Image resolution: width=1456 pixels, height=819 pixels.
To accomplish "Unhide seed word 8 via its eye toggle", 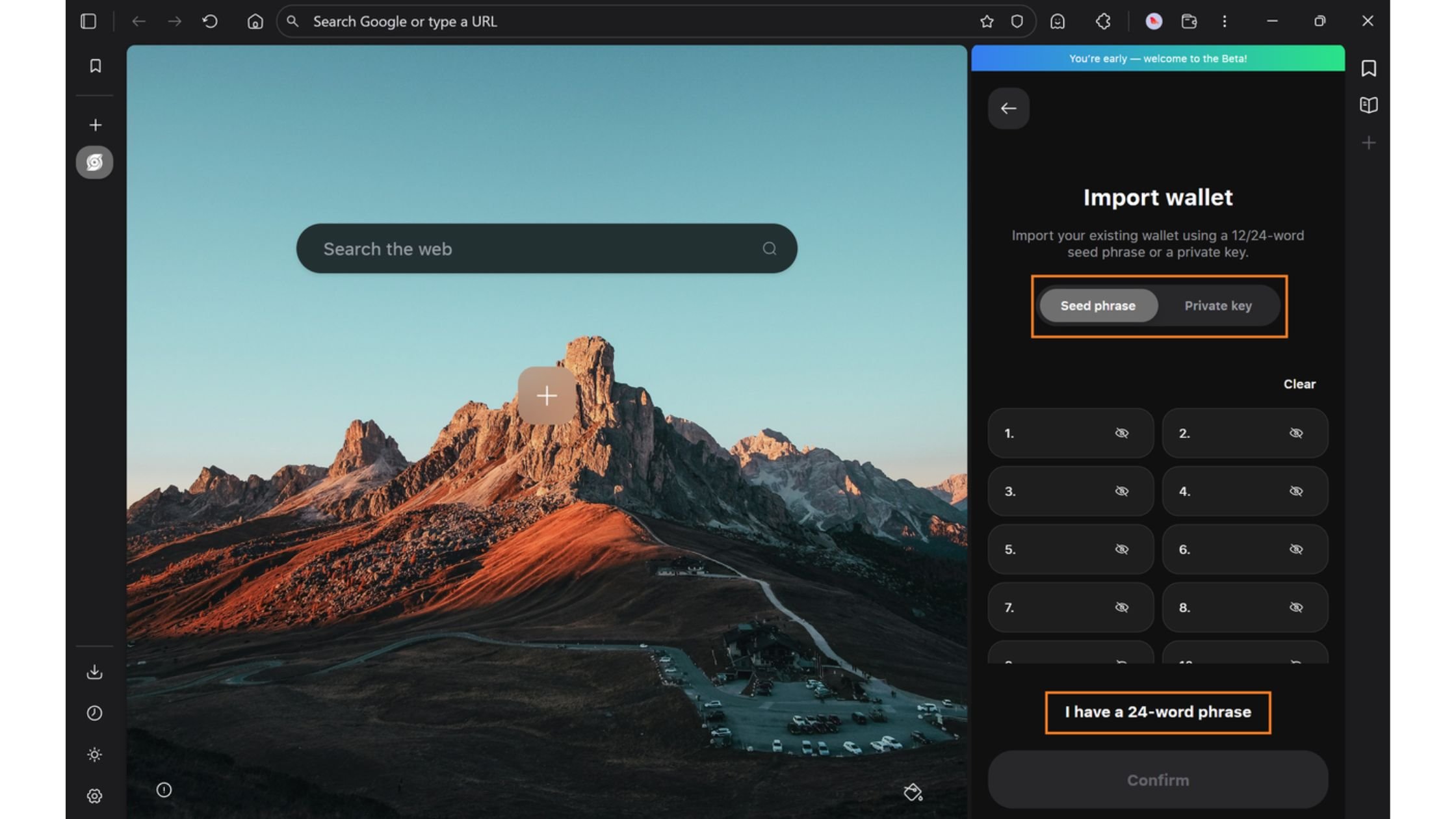I will point(1296,607).
